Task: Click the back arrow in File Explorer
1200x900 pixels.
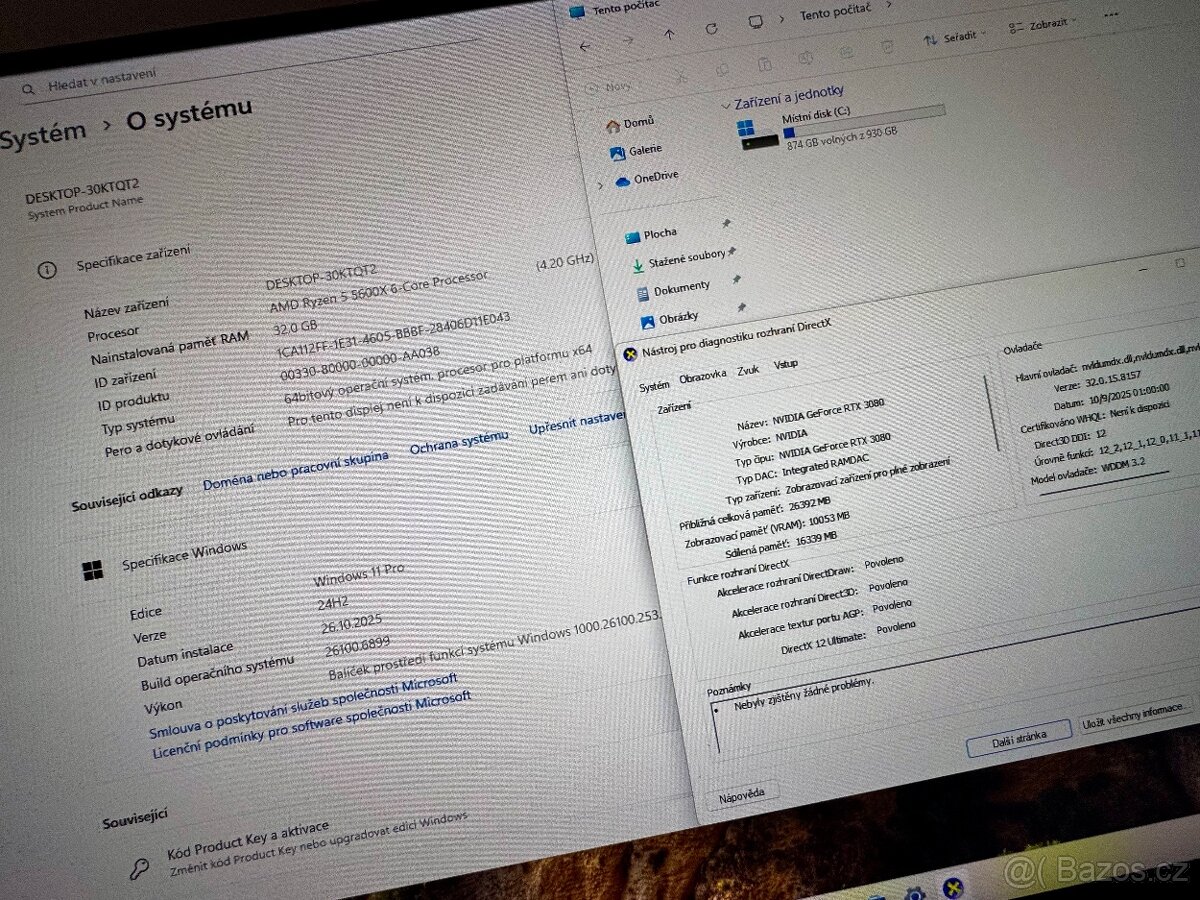Action: coord(584,47)
